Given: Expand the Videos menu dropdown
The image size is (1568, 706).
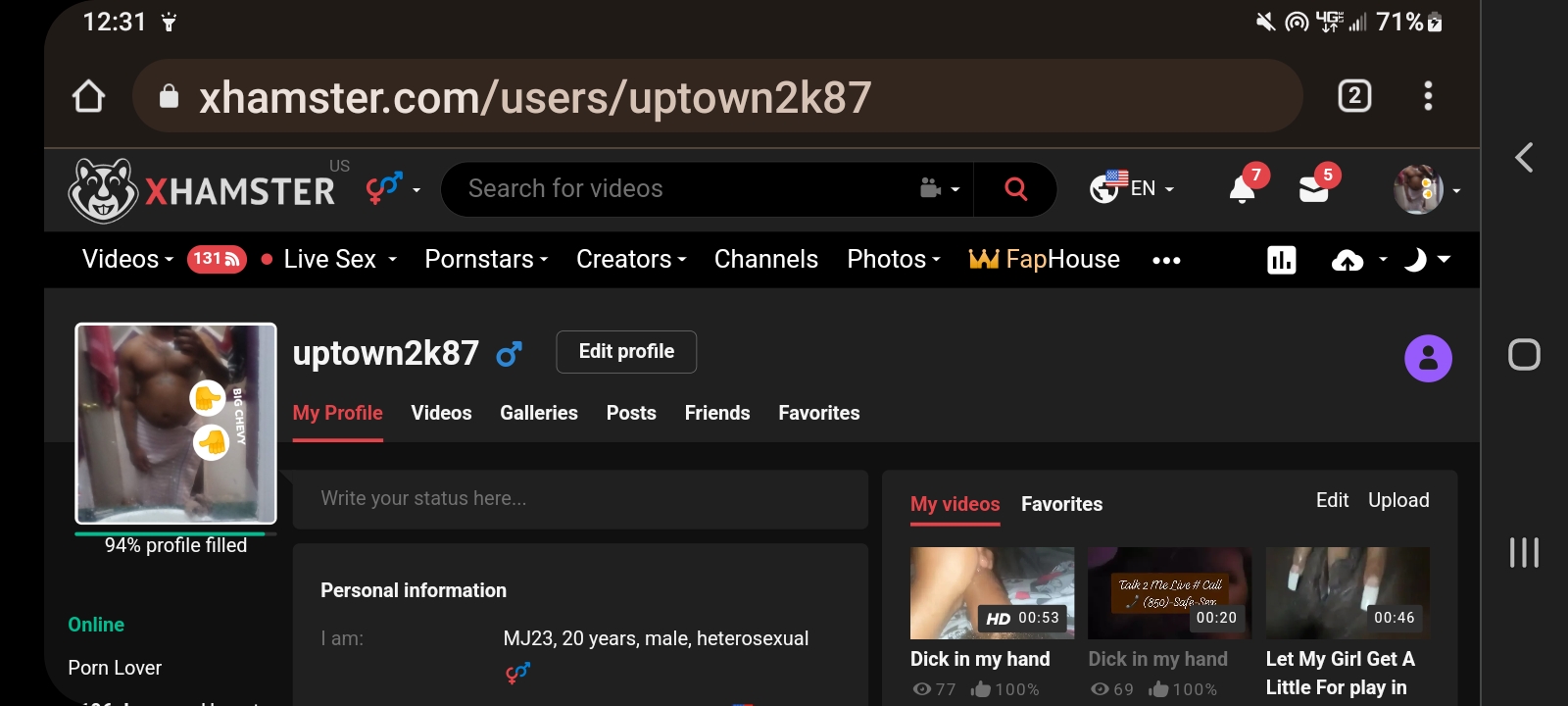Looking at the screenshot, I should (127, 260).
